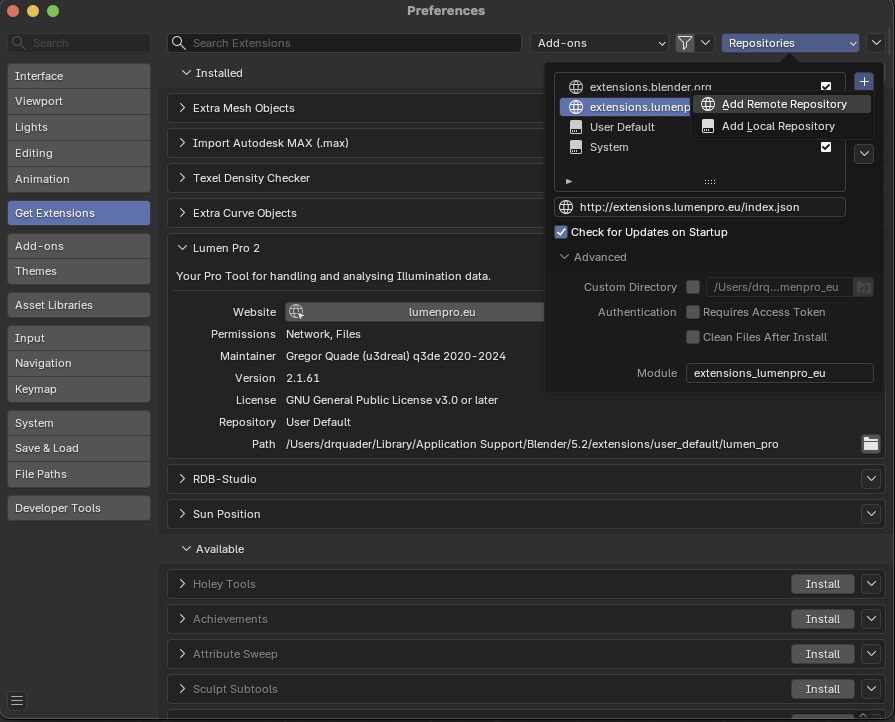Click the magnifier icon in Search Extensions
The height and width of the screenshot is (722, 895).
coord(179,43)
